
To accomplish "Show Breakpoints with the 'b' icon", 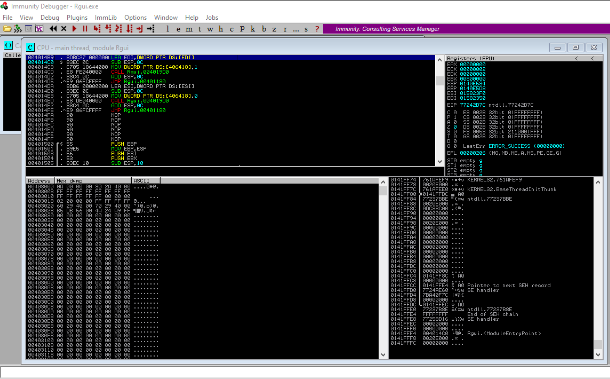I will pos(264,29).
